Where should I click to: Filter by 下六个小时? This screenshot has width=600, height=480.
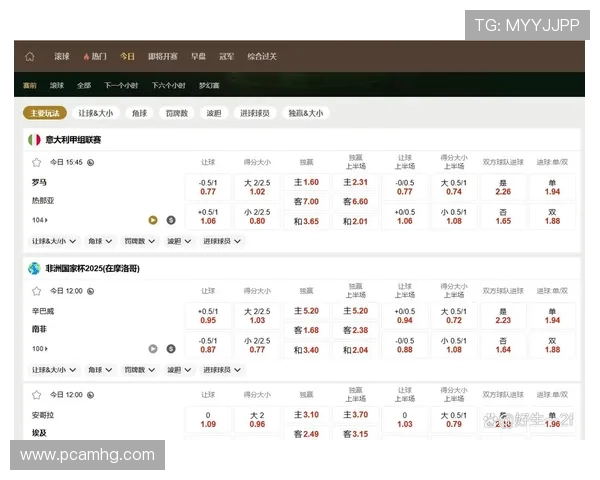pyautogui.click(x=168, y=85)
